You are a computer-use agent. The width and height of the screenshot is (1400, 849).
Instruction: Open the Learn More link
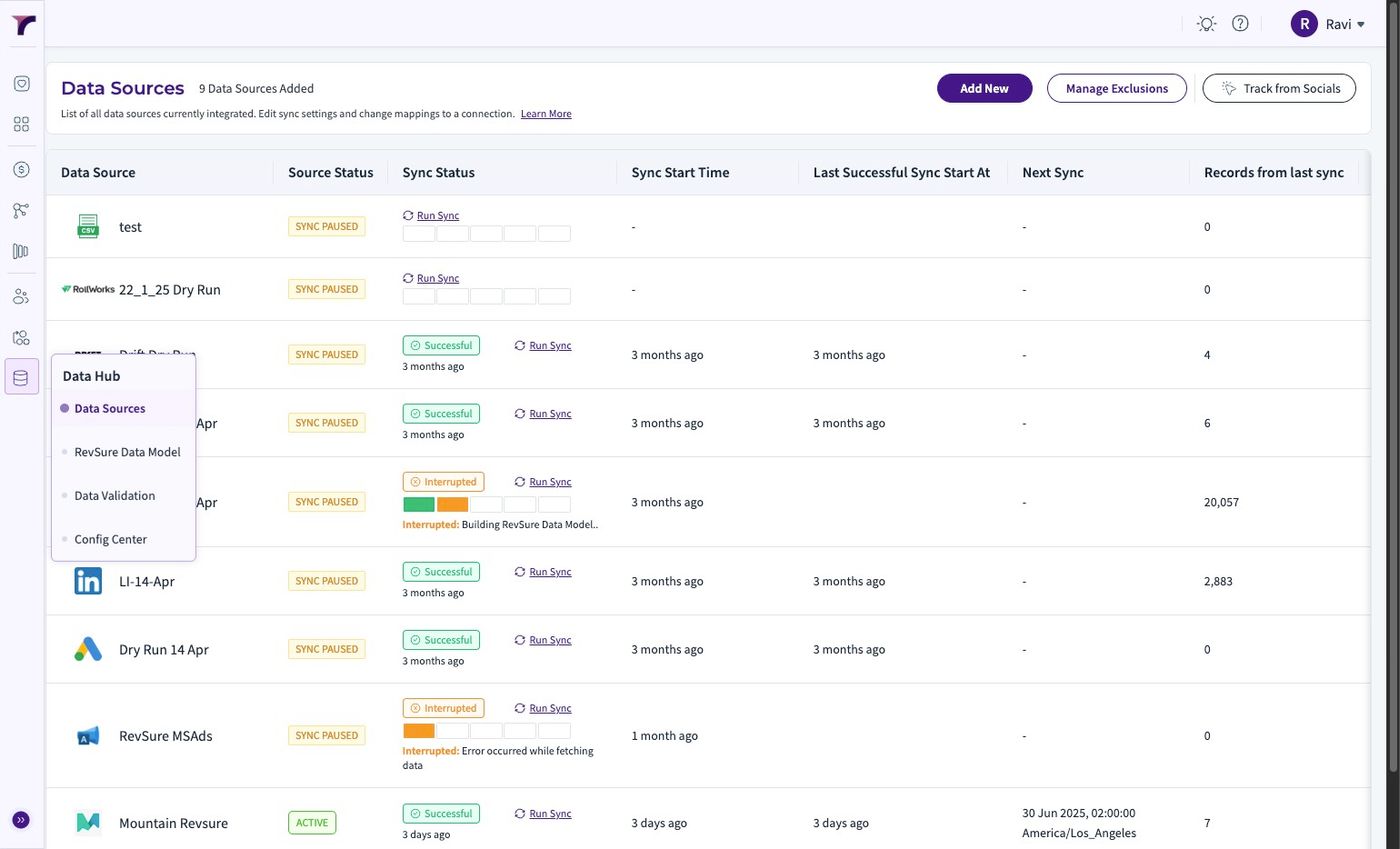(x=546, y=114)
